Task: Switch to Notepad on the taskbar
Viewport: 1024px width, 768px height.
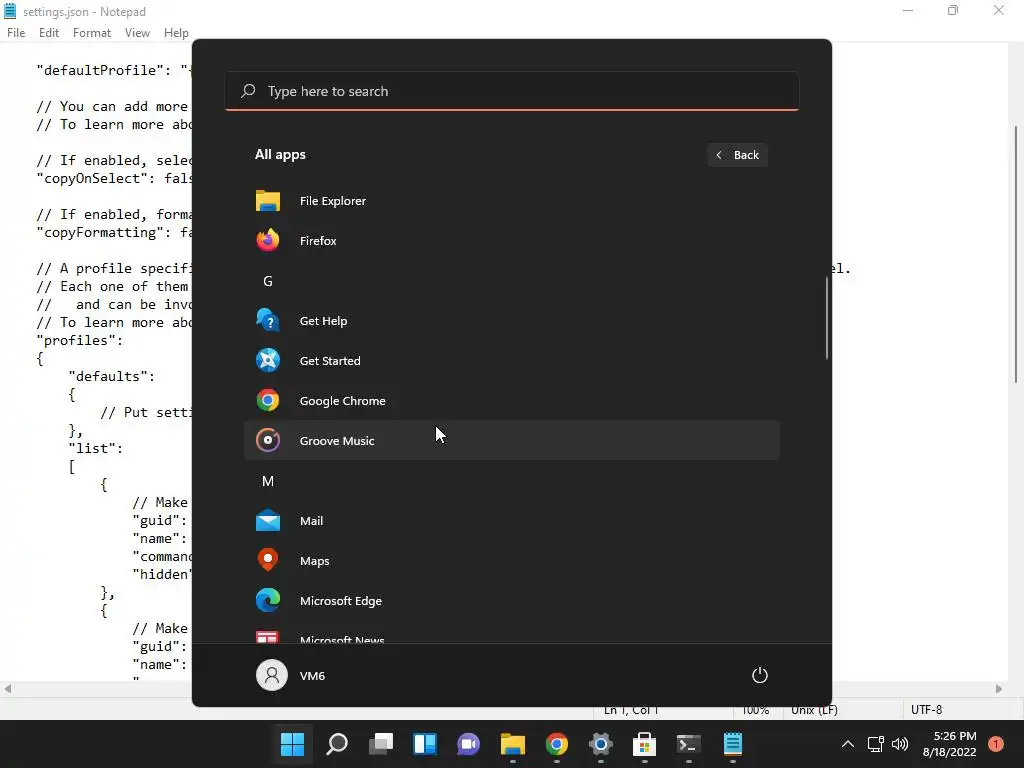Action: pyautogui.click(x=733, y=744)
